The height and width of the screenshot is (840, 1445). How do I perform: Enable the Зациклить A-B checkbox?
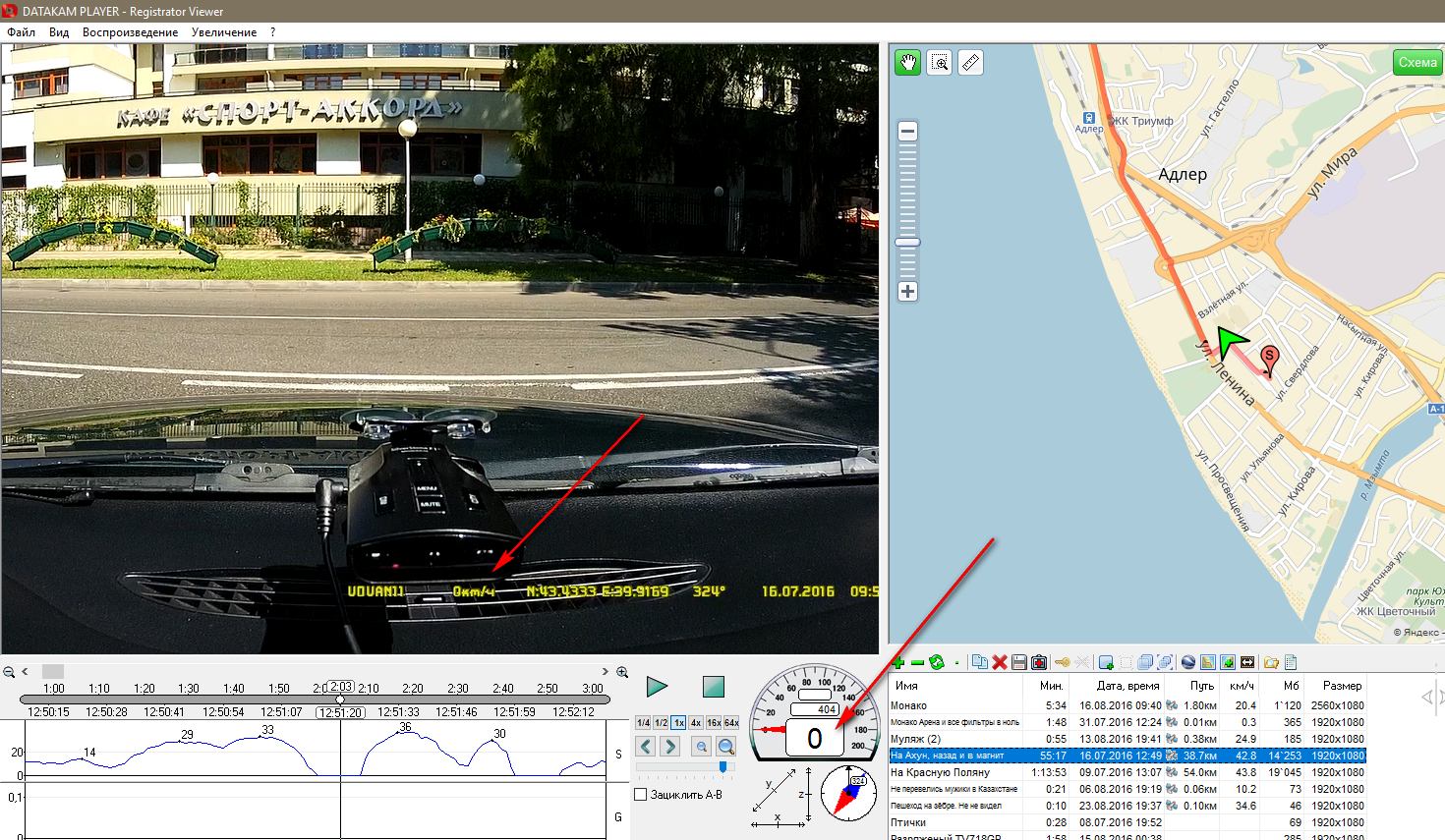tap(641, 795)
